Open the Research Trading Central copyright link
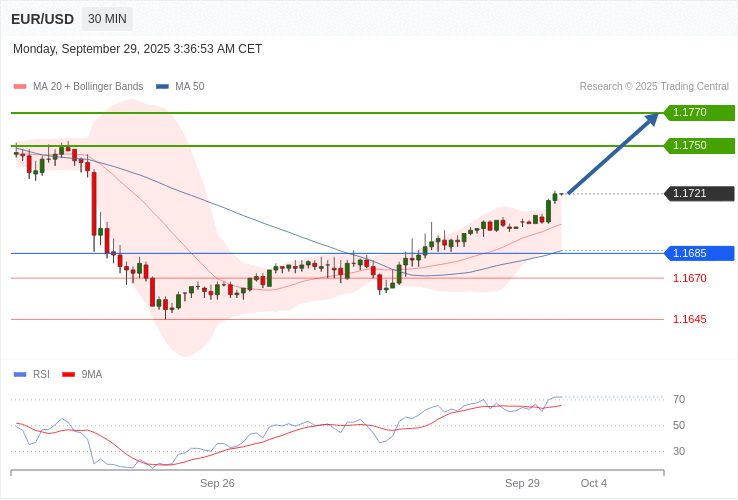The height and width of the screenshot is (500, 738). pos(654,87)
